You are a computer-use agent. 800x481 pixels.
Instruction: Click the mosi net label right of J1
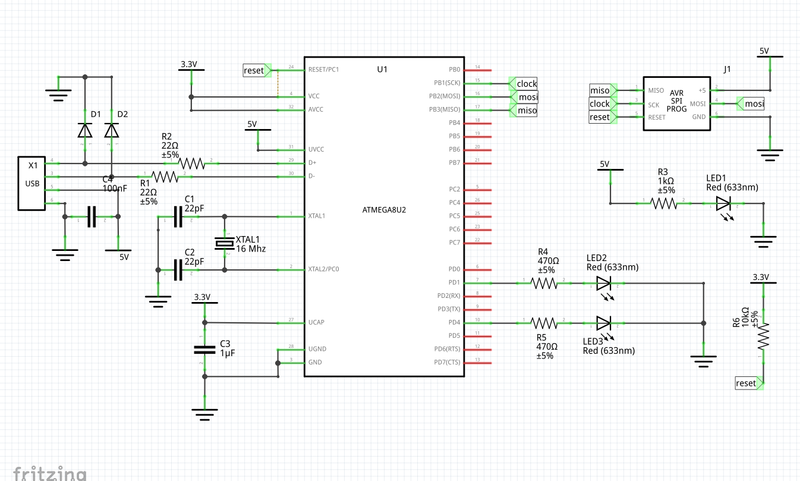click(754, 104)
